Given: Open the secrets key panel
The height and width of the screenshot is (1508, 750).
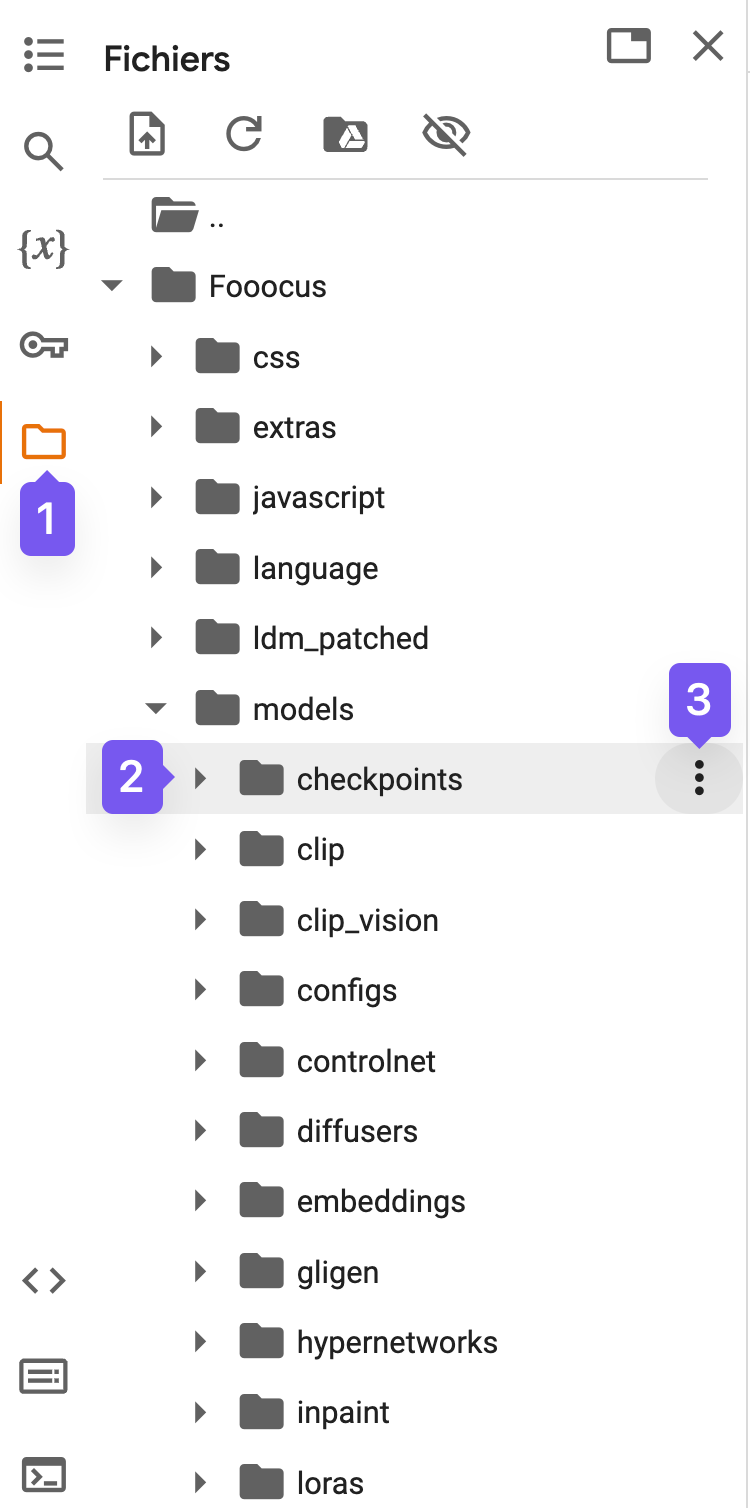Looking at the screenshot, I should point(44,346).
